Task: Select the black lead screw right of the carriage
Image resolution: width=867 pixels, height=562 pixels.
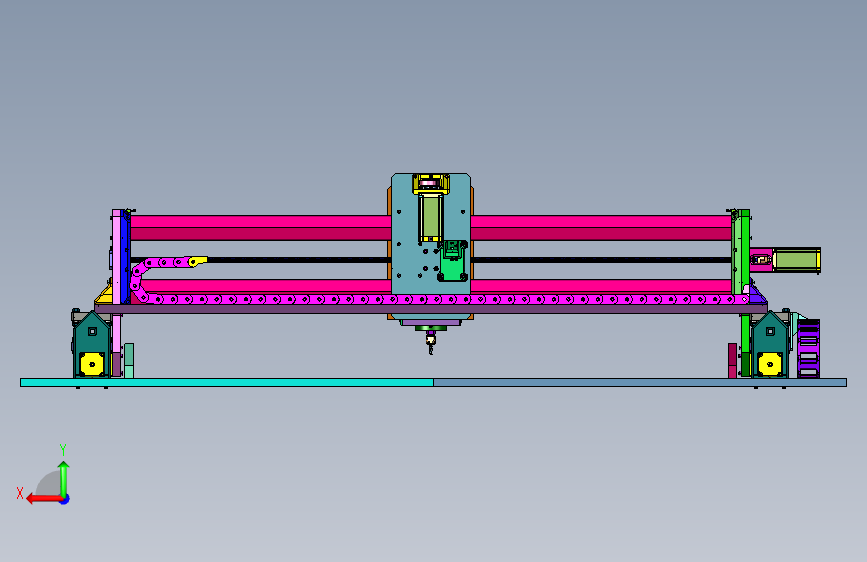Action: pyautogui.click(x=601, y=260)
